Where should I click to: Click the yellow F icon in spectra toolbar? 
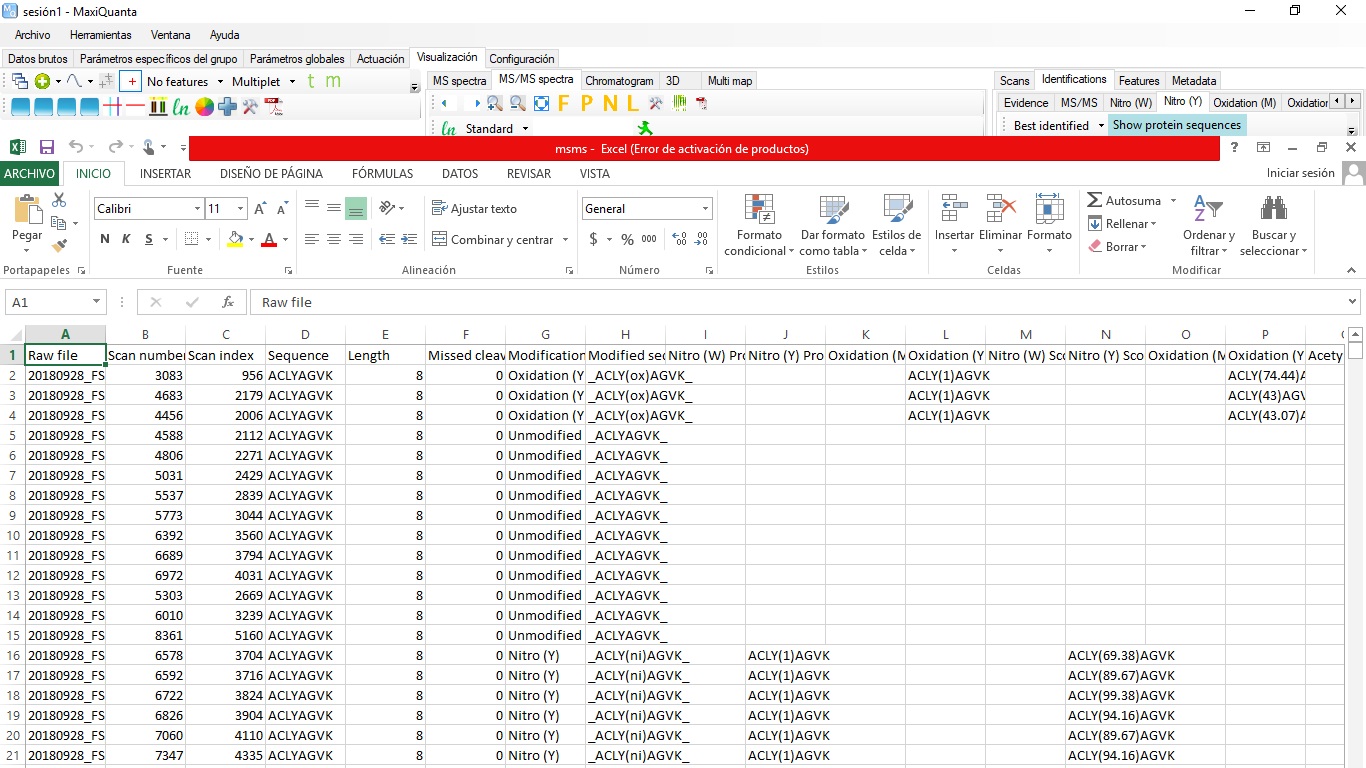click(563, 103)
